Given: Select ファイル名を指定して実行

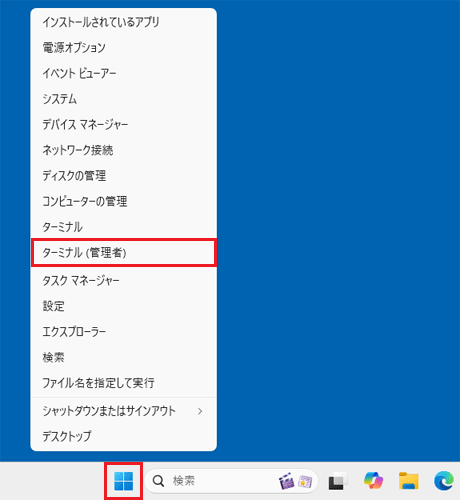Looking at the screenshot, I should [x=124, y=383].
